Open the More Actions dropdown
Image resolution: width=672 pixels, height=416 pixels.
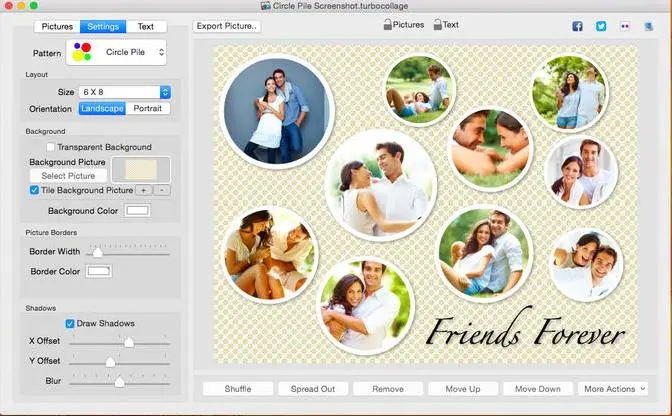tap(614, 388)
